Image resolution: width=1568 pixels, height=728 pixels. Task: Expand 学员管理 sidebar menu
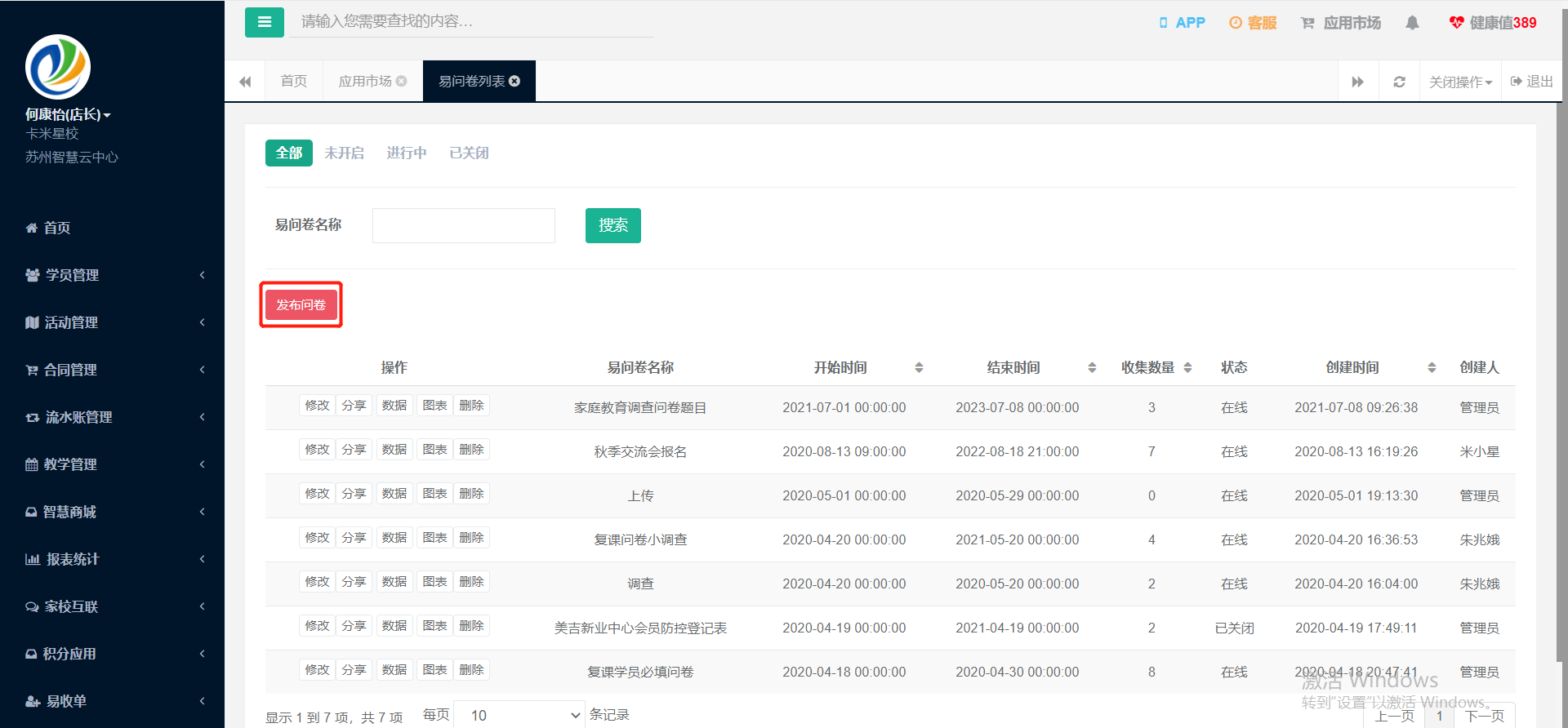[x=112, y=275]
